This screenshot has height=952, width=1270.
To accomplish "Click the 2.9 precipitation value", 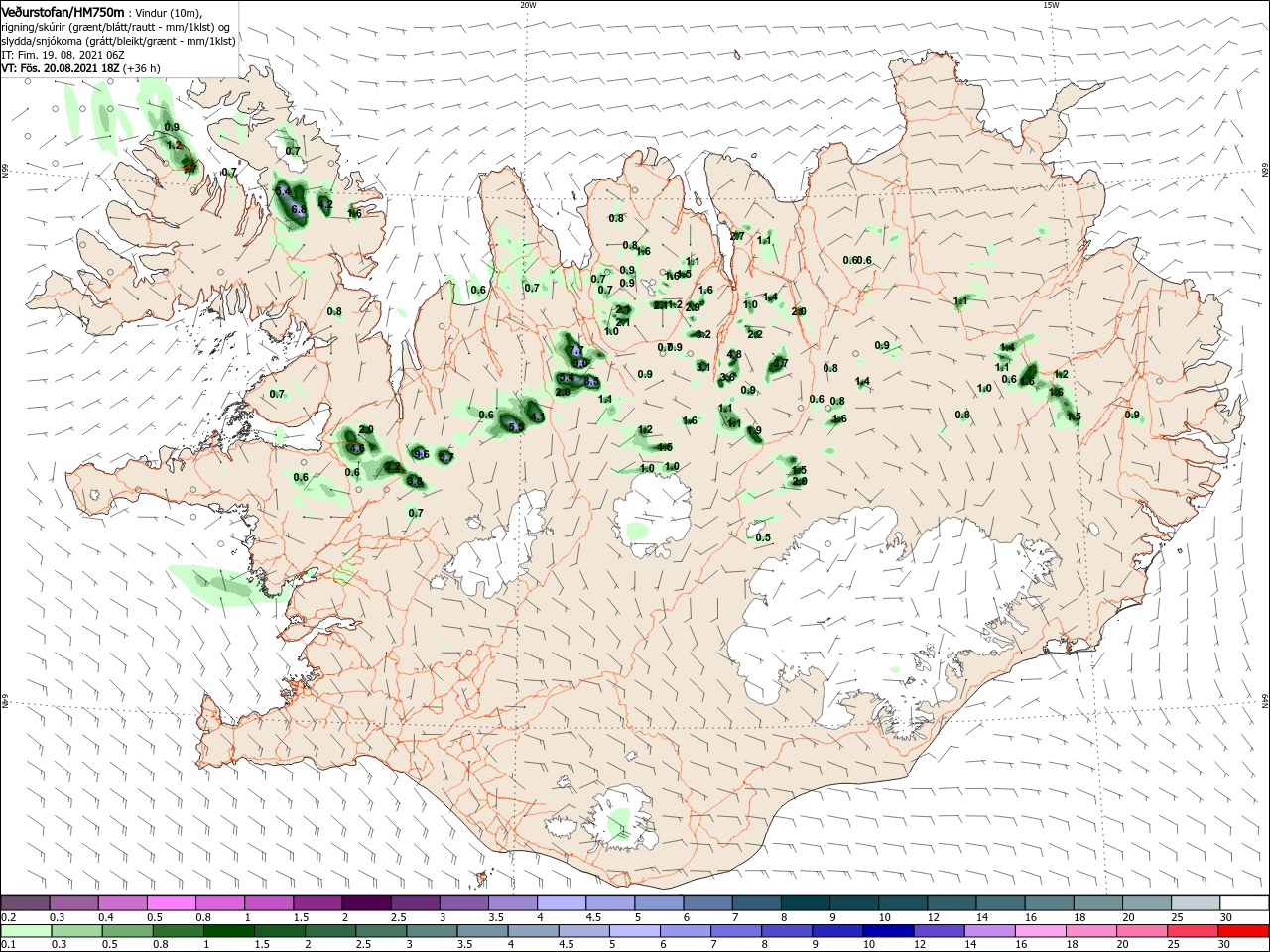I will [694, 307].
